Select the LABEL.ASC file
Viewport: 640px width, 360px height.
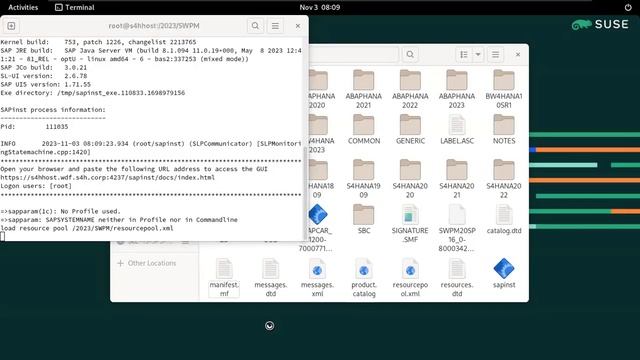tap(457, 129)
